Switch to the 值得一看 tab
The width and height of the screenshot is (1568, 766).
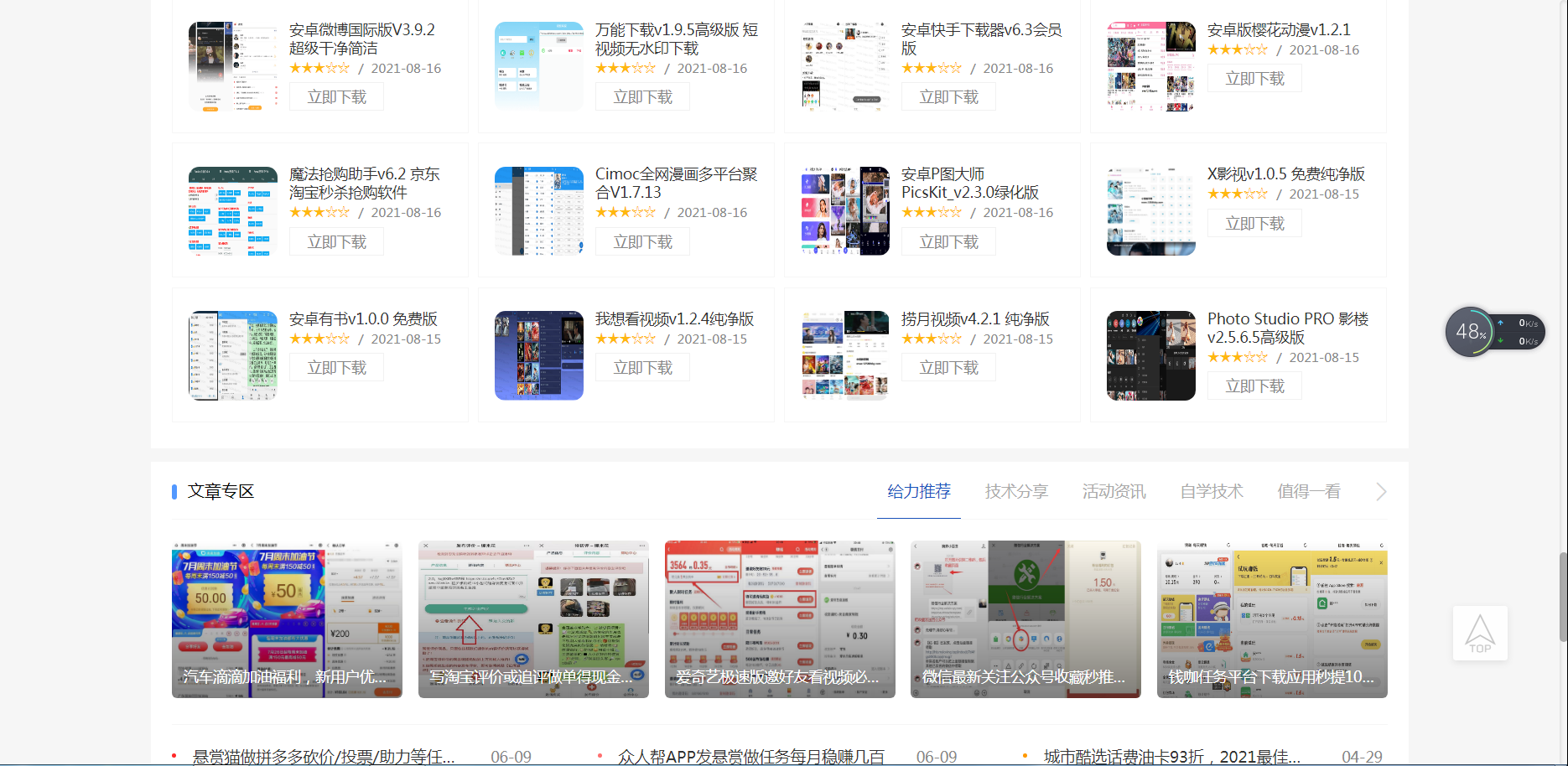tap(1309, 491)
